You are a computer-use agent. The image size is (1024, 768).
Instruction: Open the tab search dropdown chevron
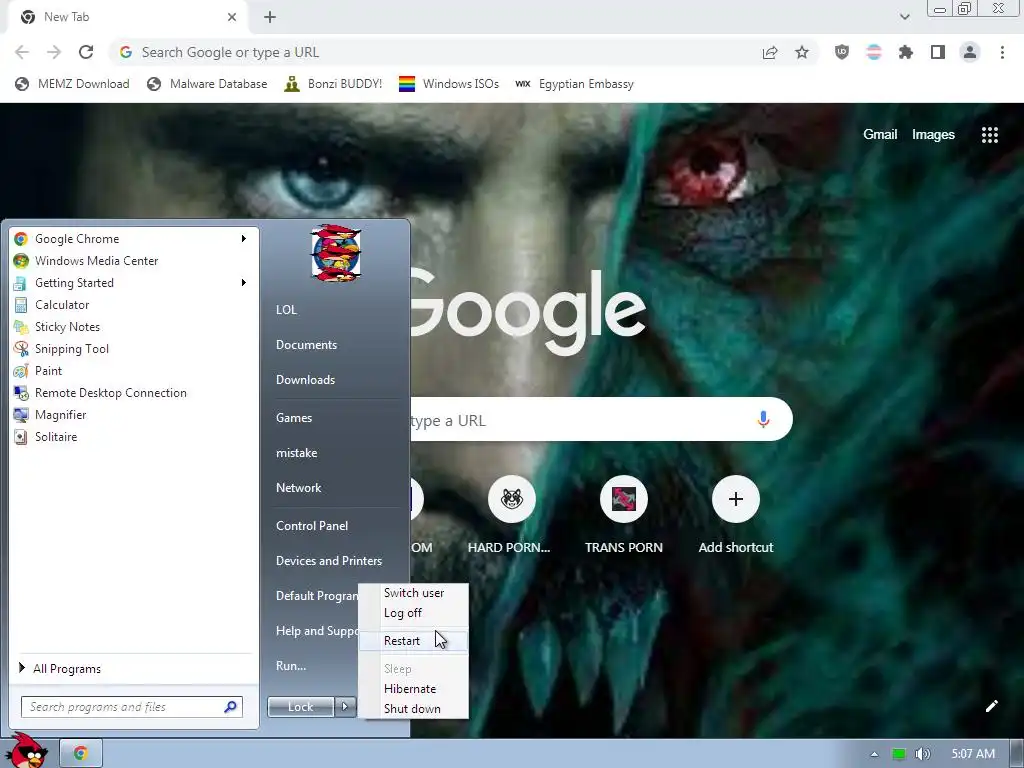[x=904, y=17]
